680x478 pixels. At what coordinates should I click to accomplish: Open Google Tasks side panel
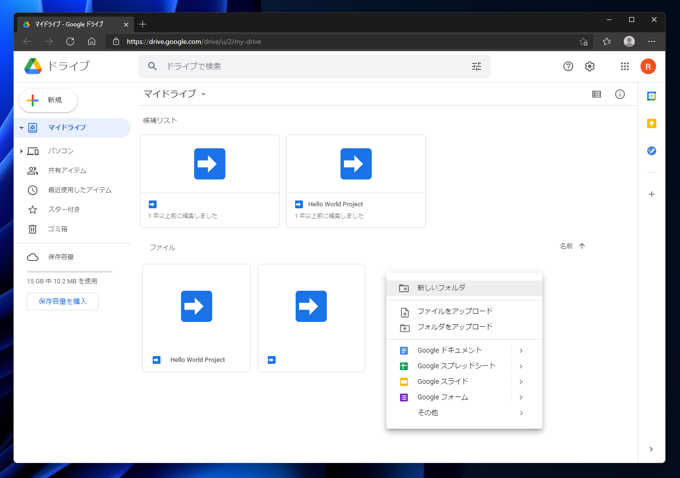point(651,151)
